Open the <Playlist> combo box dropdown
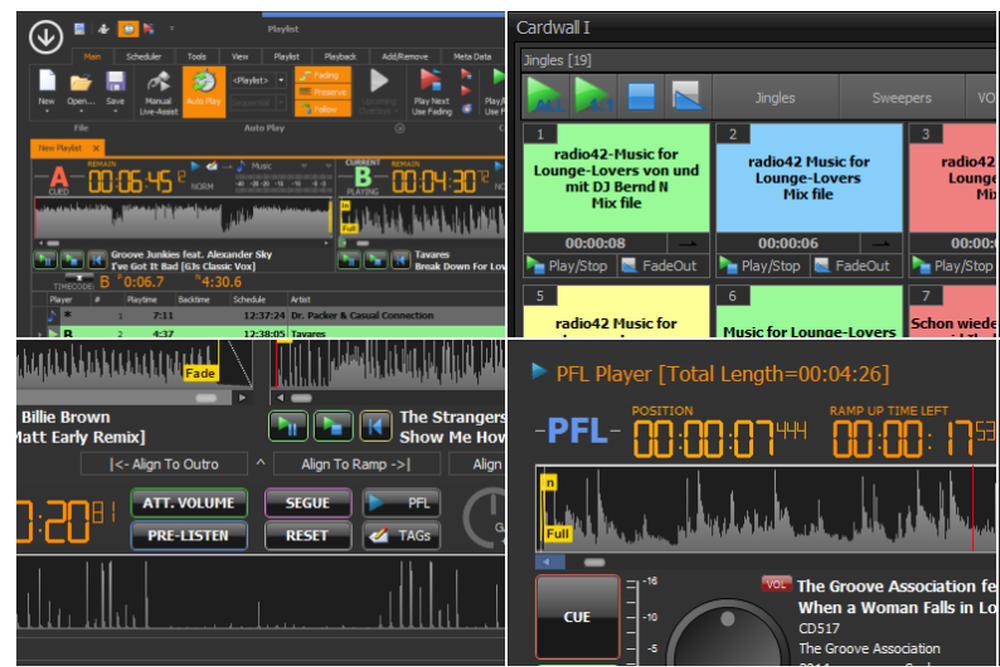Screen dimensions: 1000x667 point(281,81)
